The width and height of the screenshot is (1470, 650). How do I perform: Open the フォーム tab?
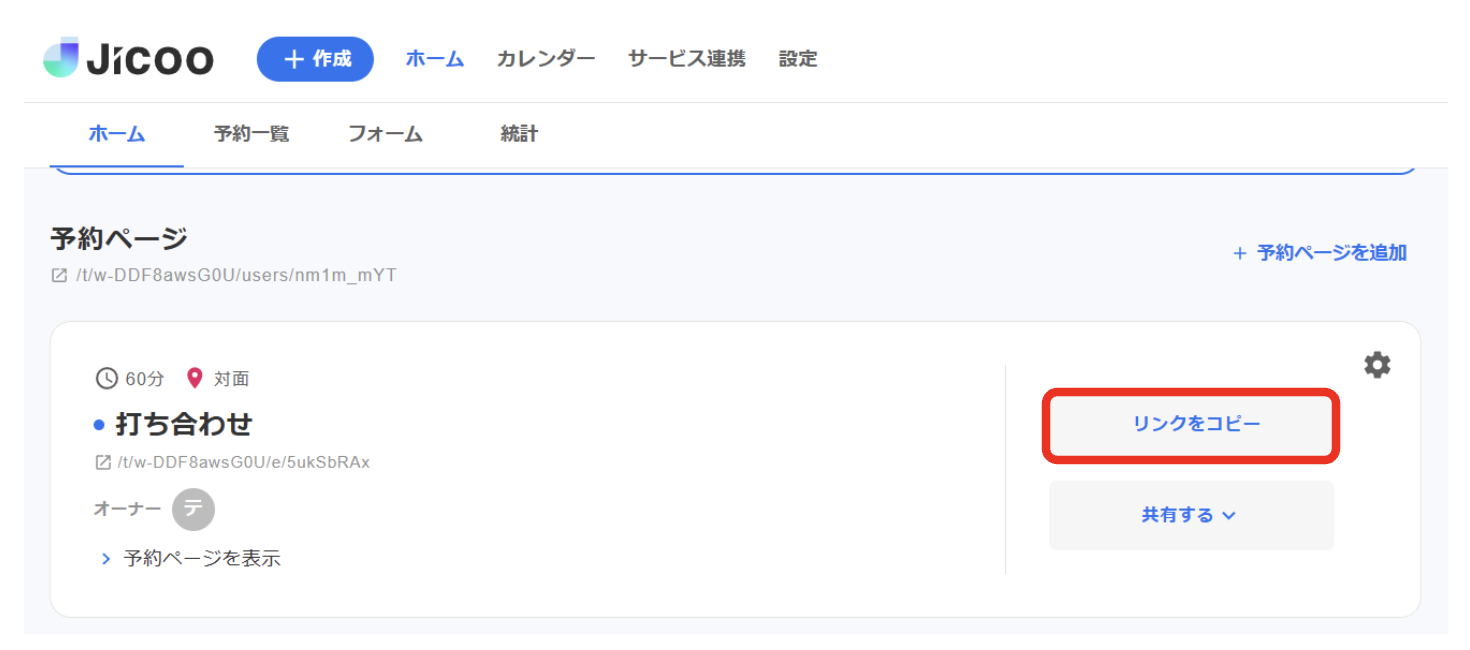tap(385, 133)
